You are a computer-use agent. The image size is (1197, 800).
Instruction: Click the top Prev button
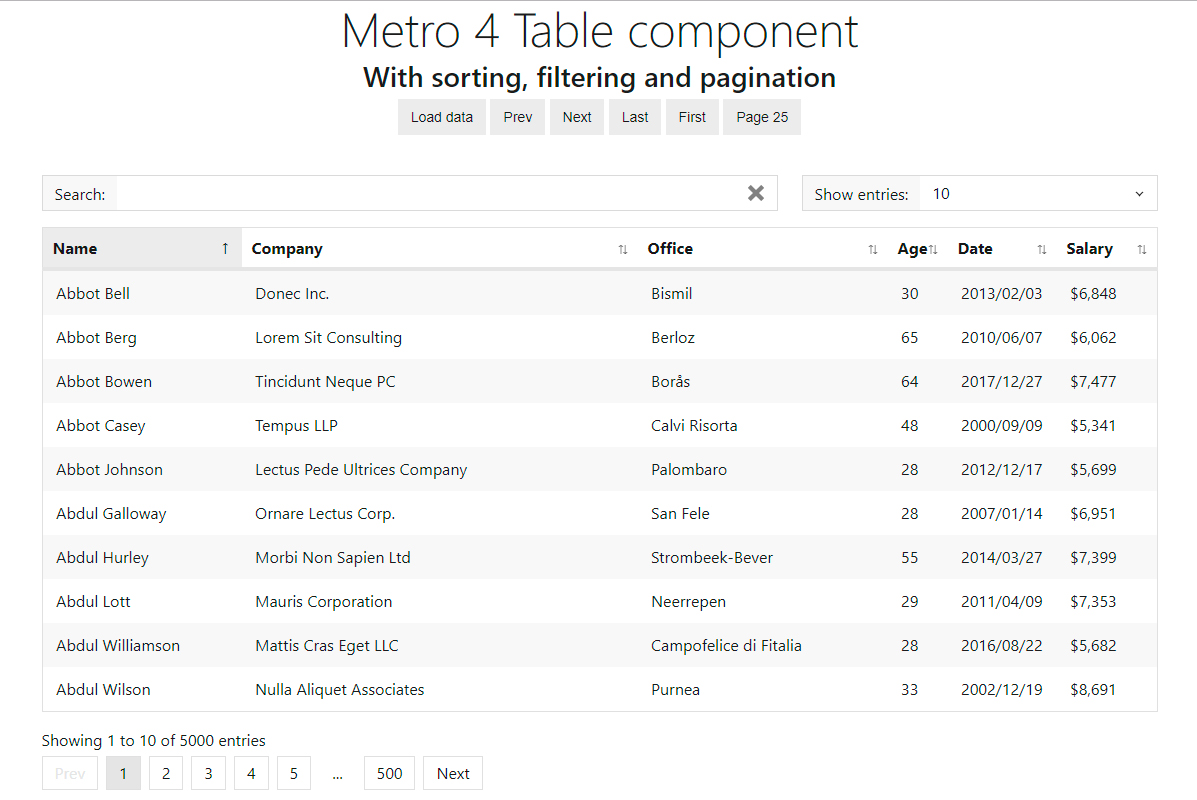518,117
